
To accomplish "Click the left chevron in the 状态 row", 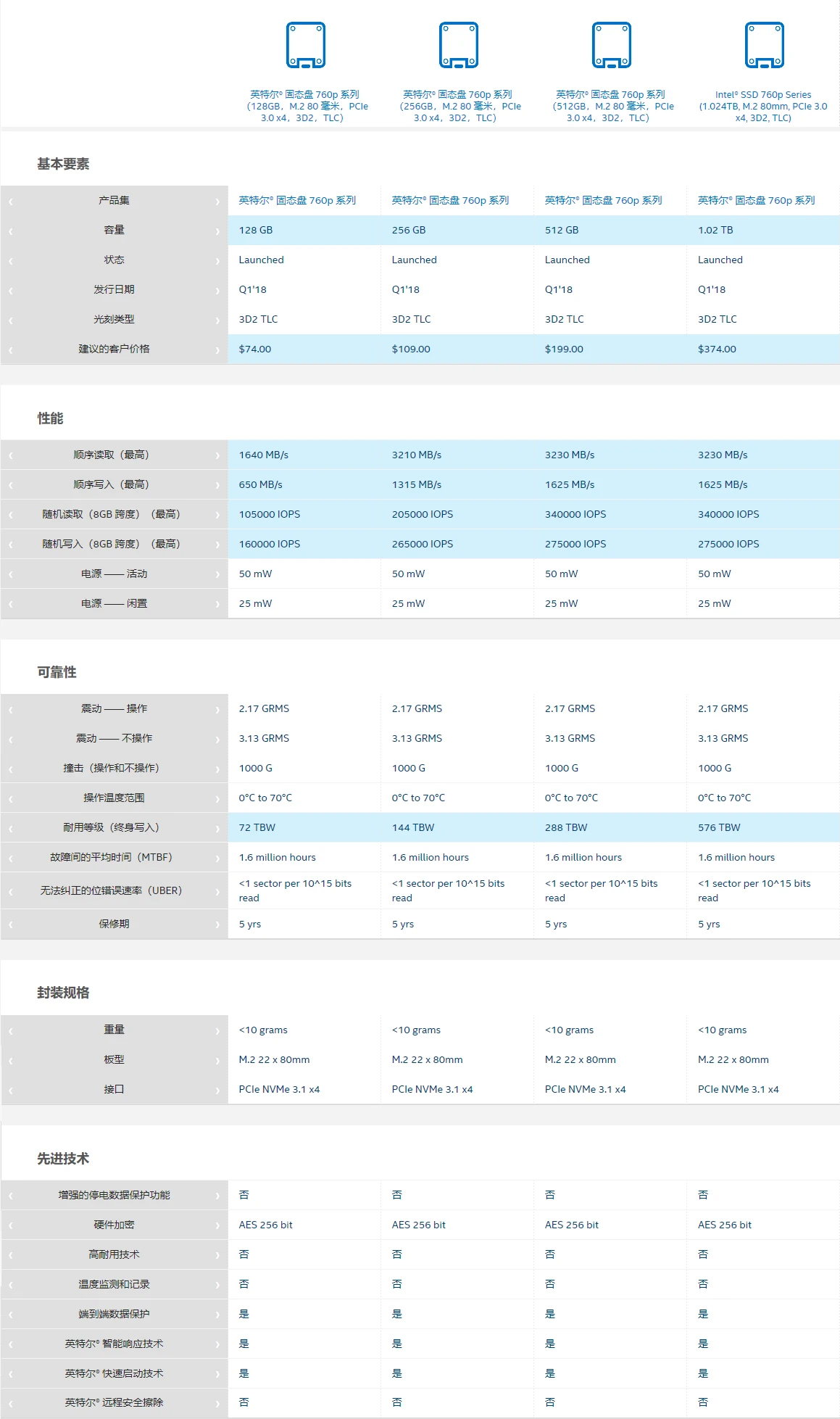I will pyautogui.click(x=11, y=261).
